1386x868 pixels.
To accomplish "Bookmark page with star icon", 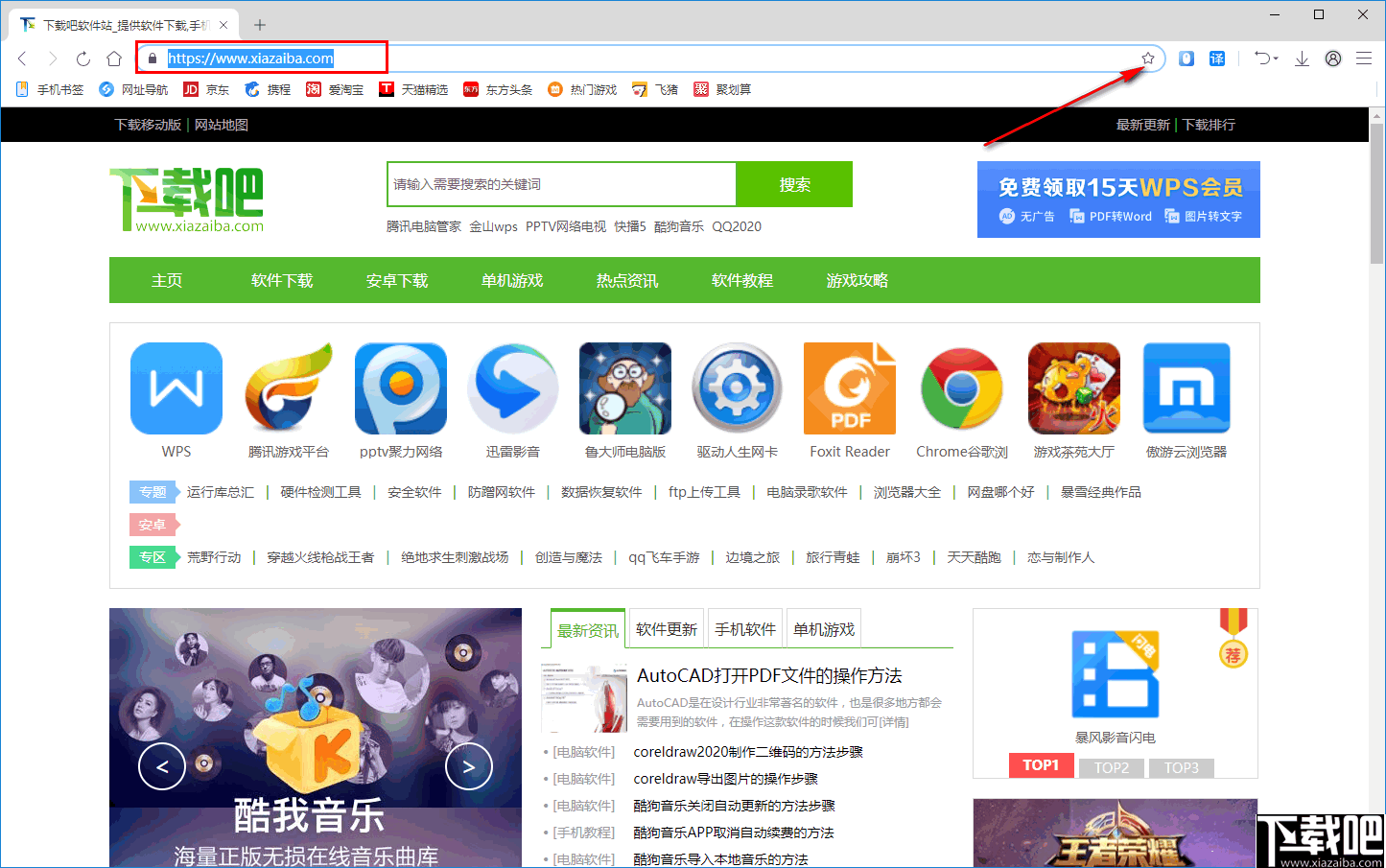I will coord(1148,59).
